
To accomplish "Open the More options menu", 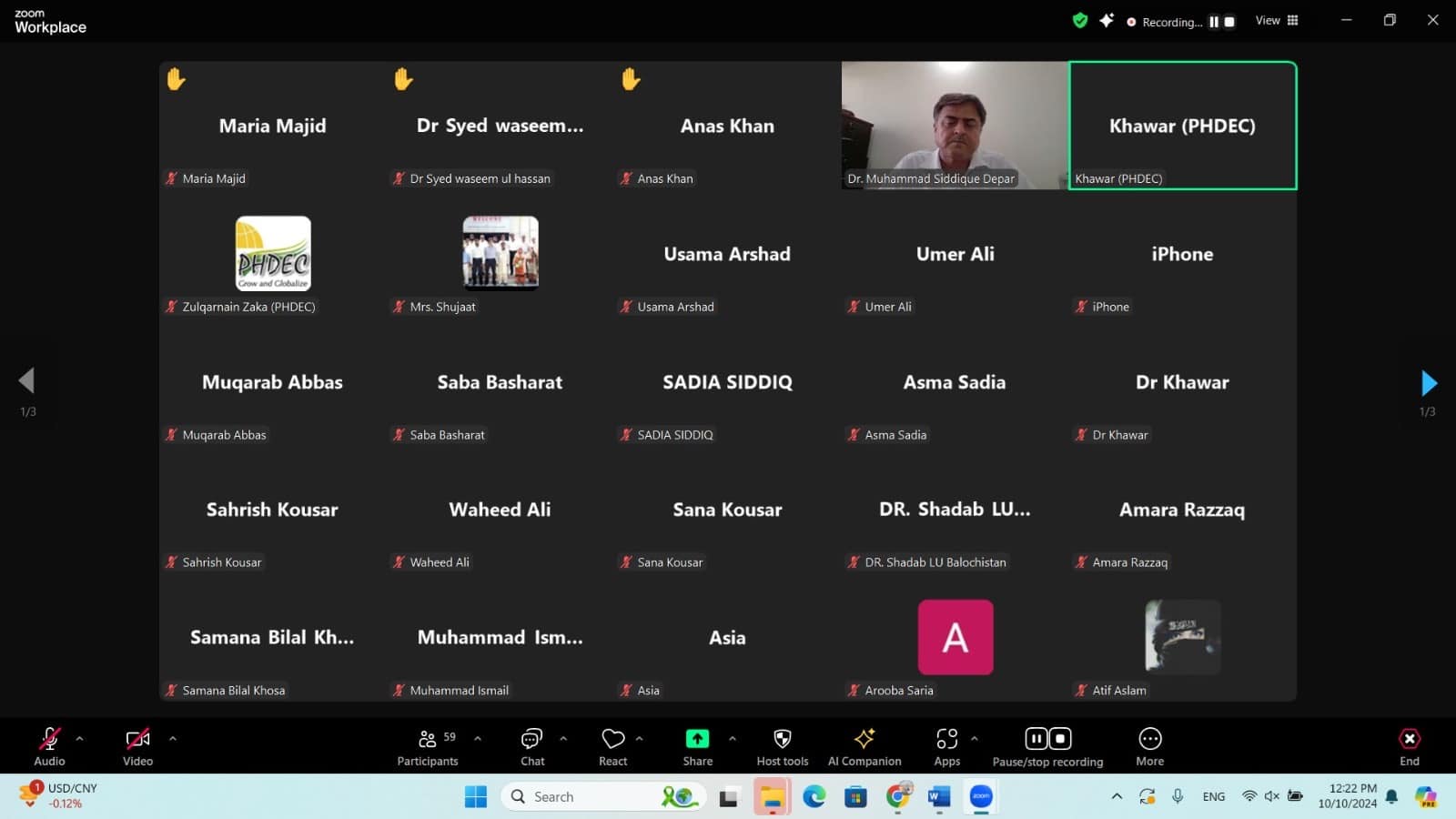I will (1149, 746).
